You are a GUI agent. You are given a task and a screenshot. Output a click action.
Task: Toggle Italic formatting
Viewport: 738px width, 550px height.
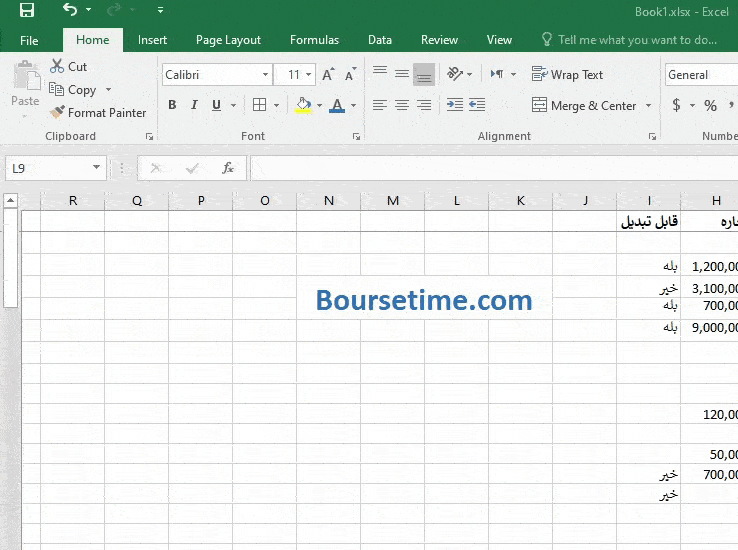click(194, 105)
